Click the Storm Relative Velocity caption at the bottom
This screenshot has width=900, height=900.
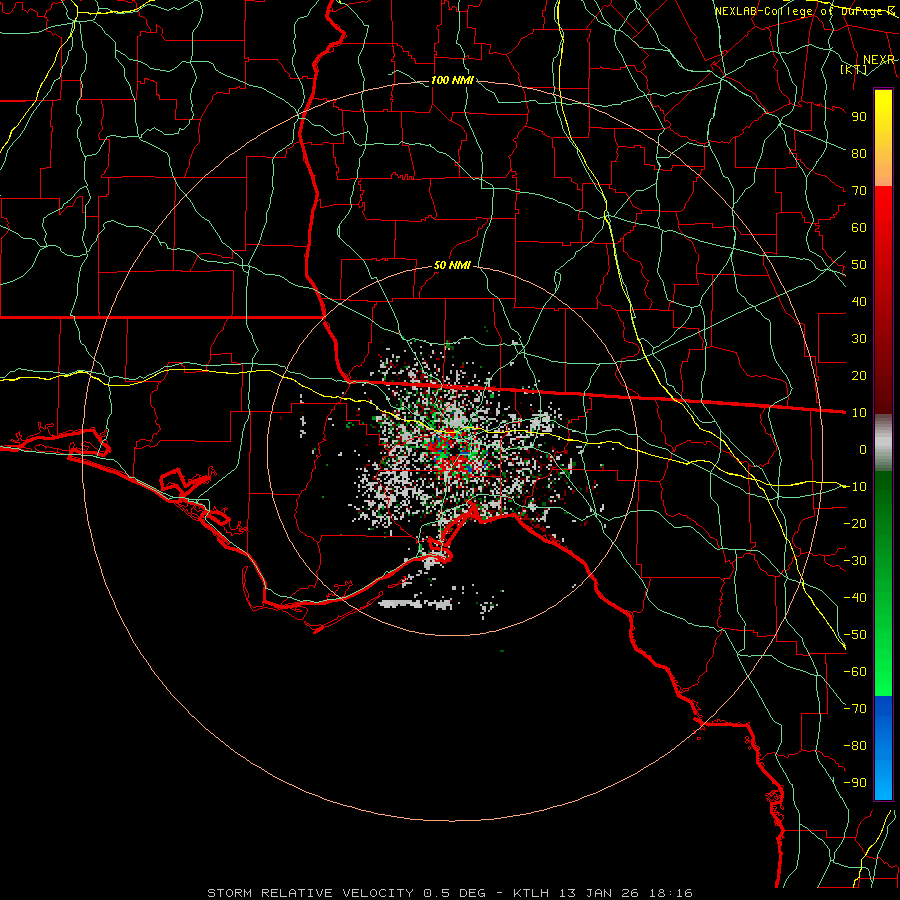click(450, 893)
